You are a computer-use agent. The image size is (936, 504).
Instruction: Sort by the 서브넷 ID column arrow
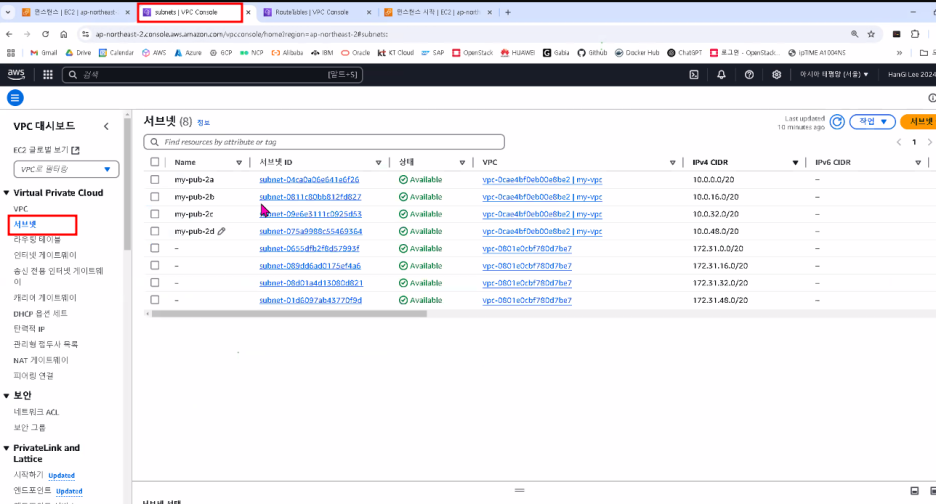coord(378,162)
